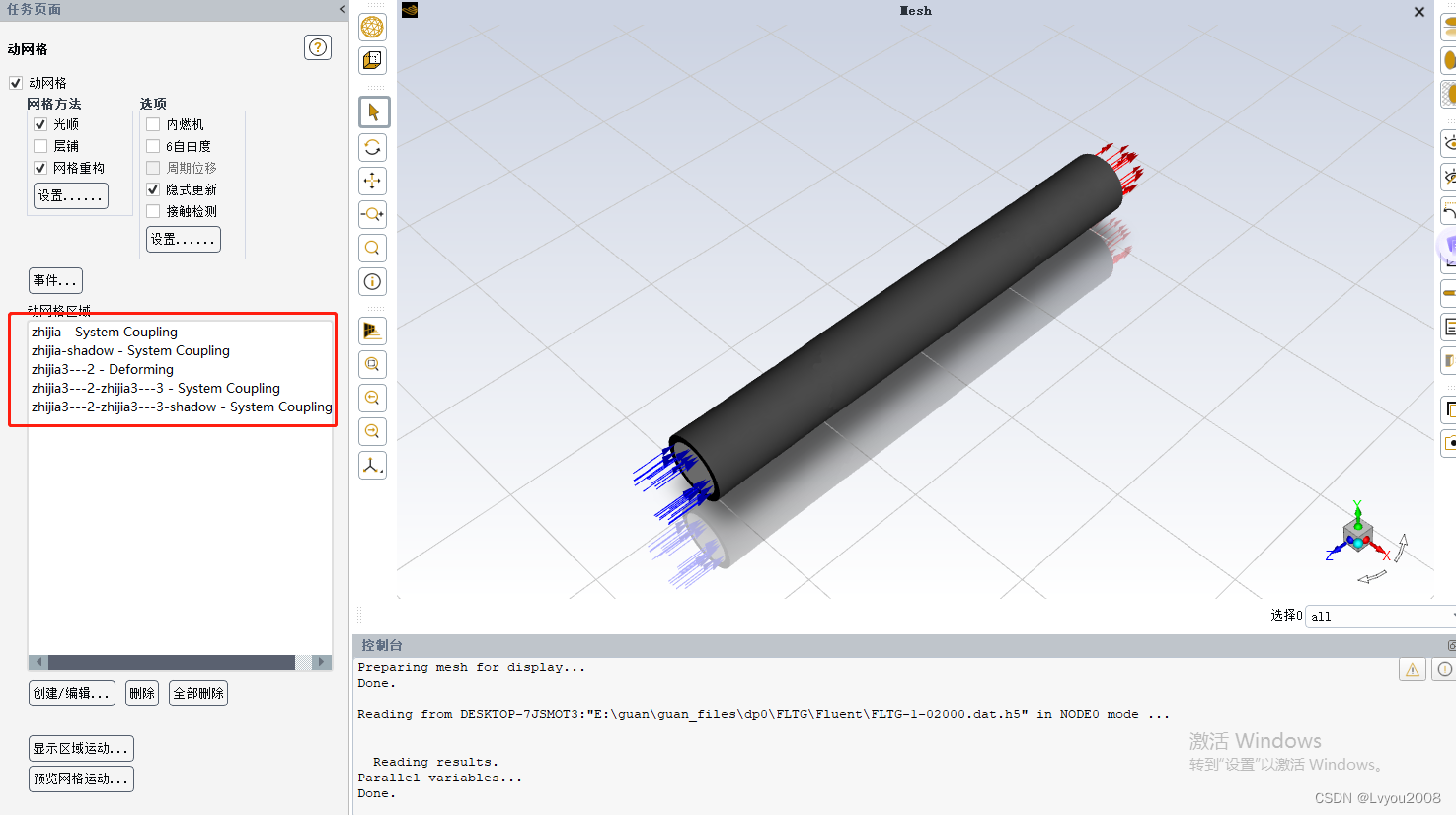
Task: Activate the probe information tool
Action: click(372, 282)
